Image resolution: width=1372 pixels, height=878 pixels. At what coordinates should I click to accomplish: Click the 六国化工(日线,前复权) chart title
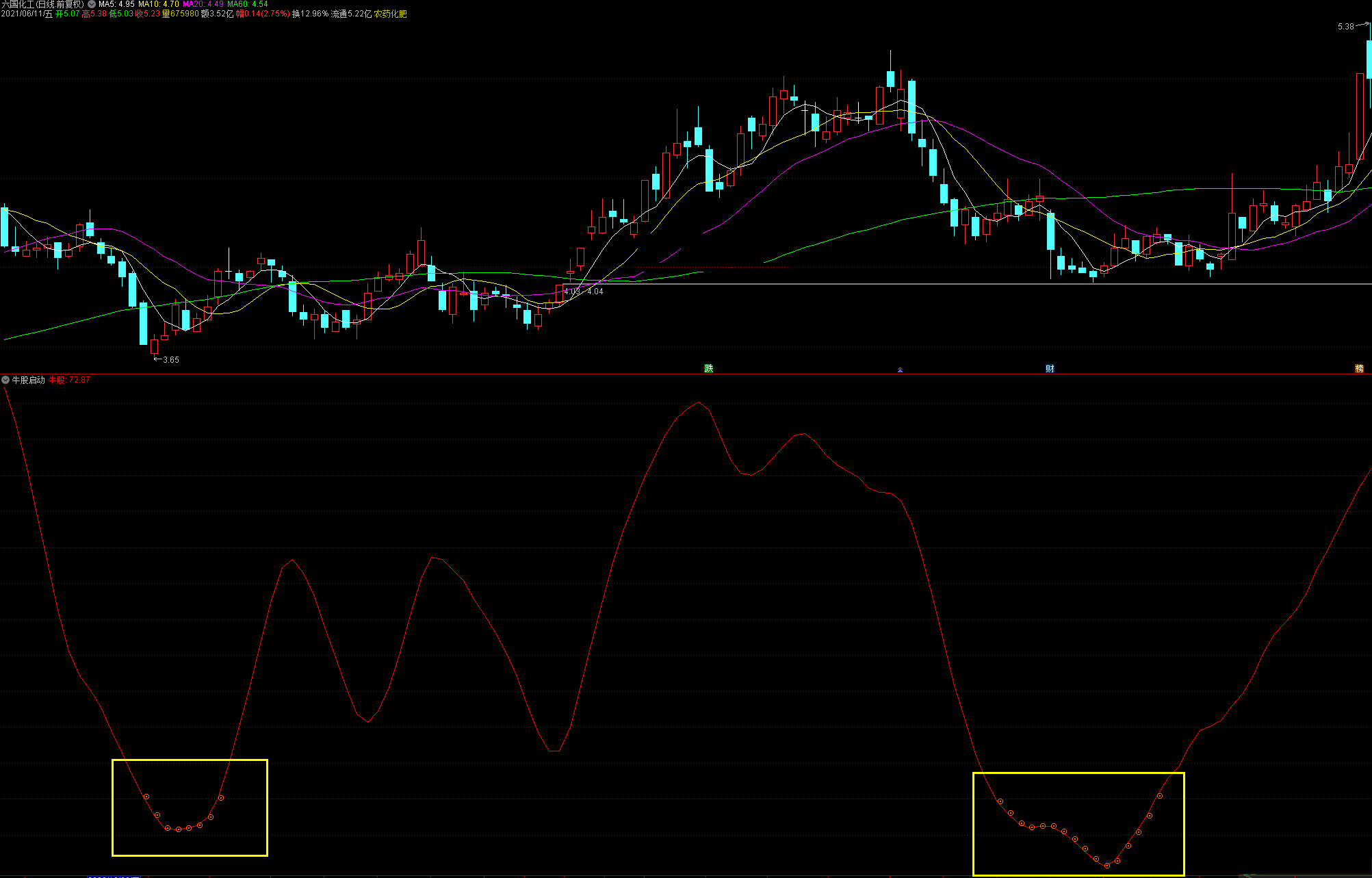click(x=42, y=4)
